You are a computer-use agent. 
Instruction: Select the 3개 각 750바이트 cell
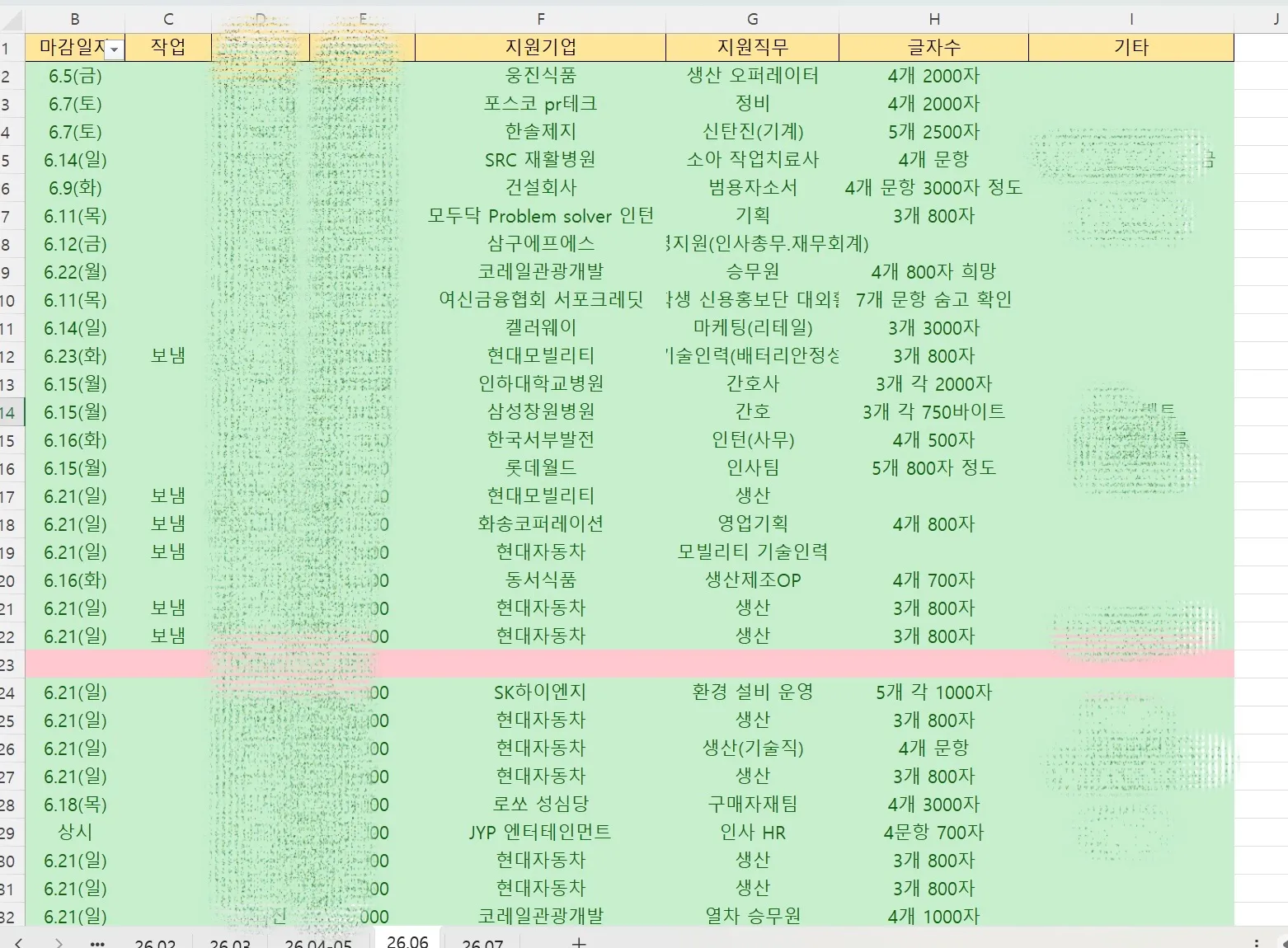(933, 412)
